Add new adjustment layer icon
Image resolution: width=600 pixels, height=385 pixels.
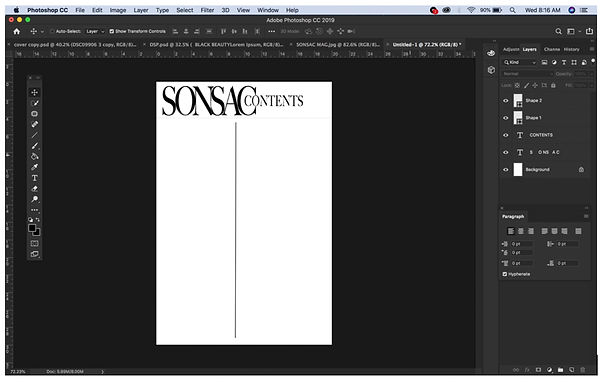(549, 370)
